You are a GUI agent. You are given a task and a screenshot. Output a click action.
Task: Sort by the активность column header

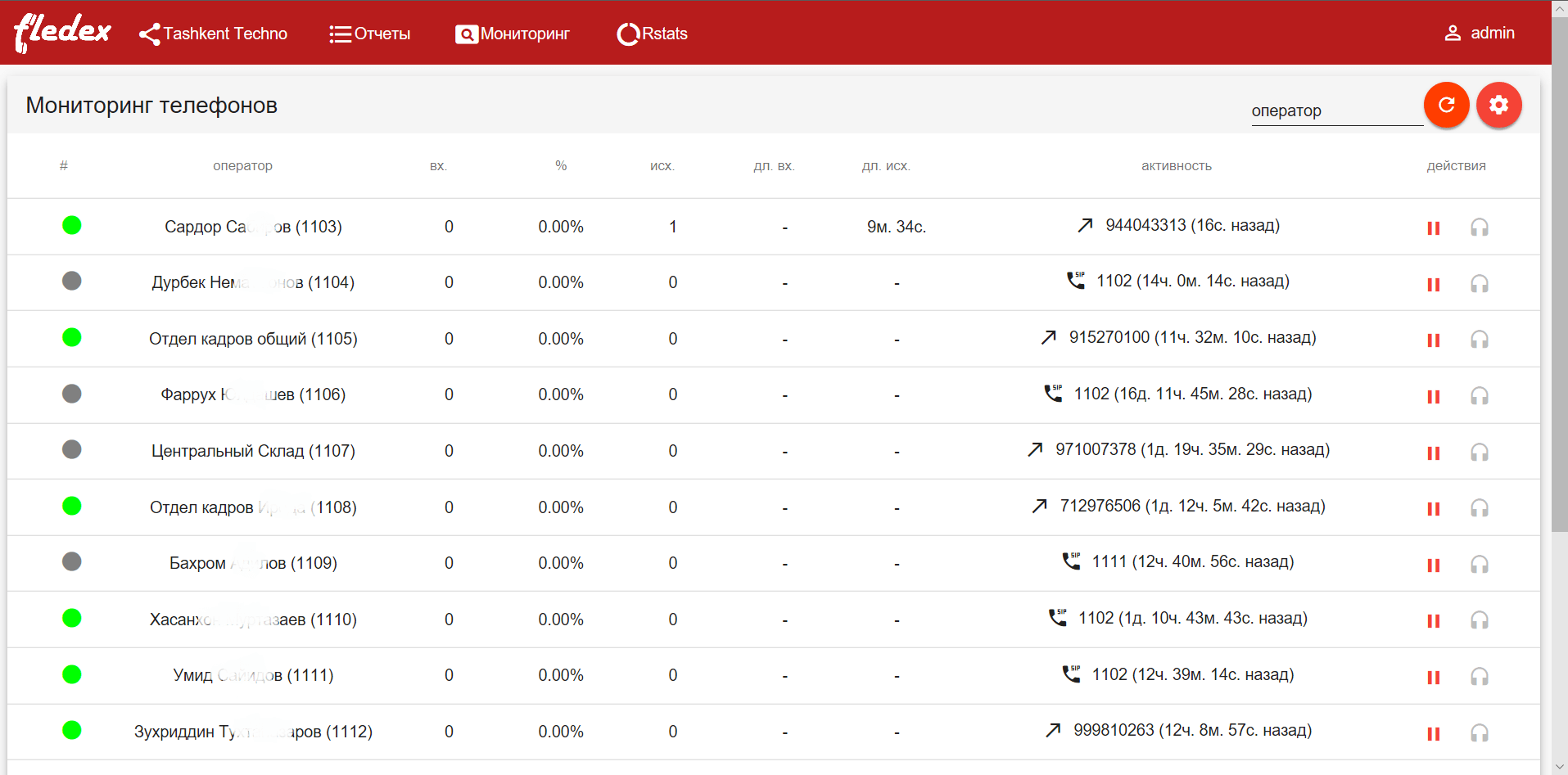click(x=1176, y=165)
